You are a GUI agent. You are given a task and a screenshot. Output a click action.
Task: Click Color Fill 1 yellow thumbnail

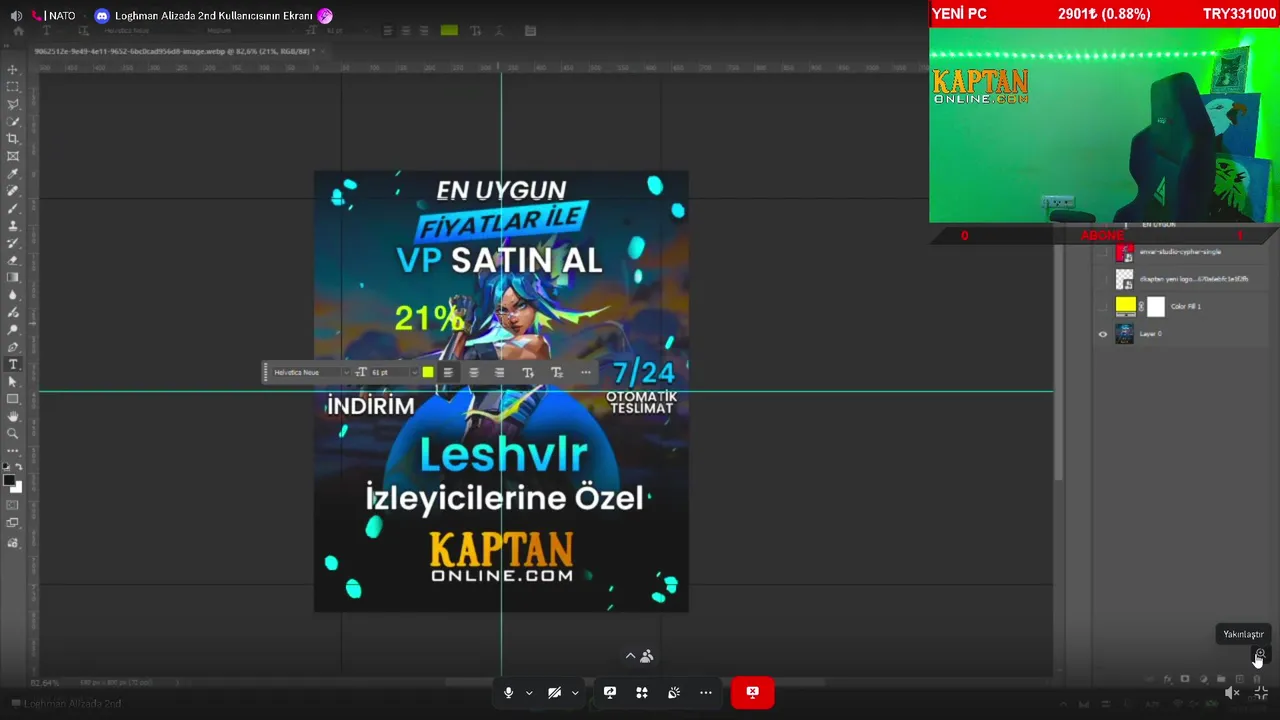click(x=1126, y=306)
